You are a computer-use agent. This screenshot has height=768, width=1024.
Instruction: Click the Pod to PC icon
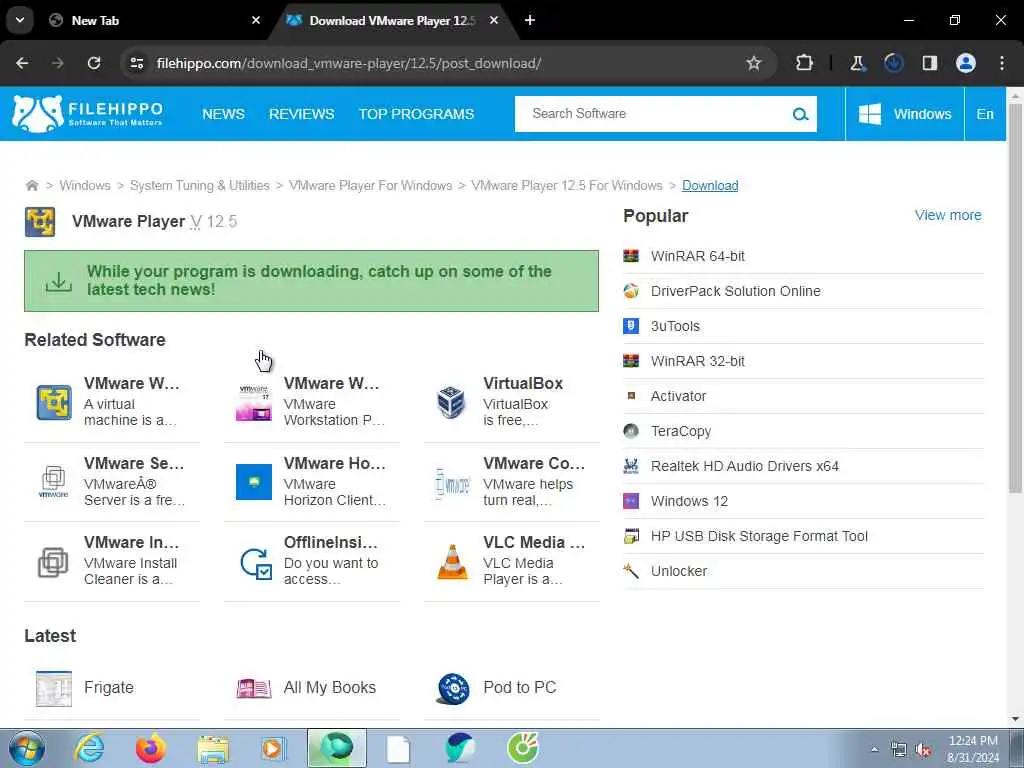(453, 688)
